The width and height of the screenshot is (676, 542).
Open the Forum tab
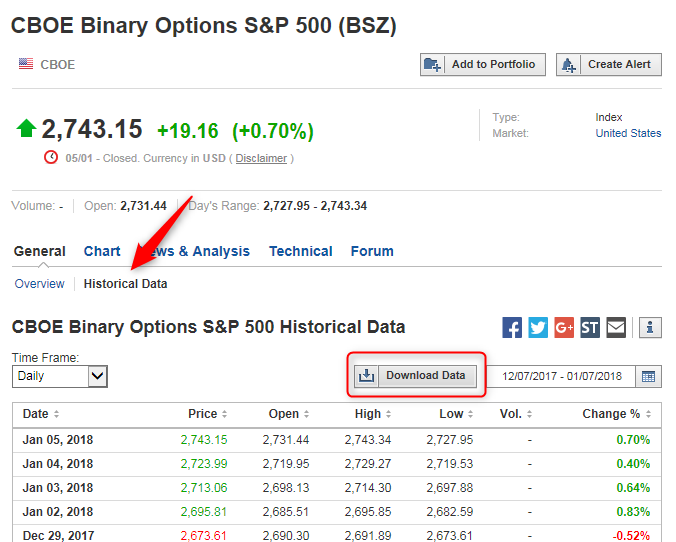pyautogui.click(x=372, y=251)
